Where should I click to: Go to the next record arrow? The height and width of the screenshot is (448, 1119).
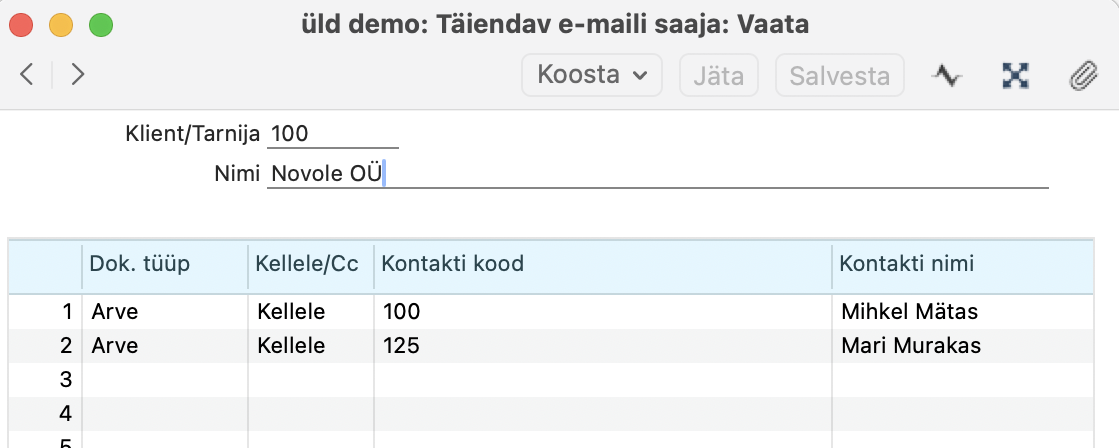click(x=78, y=75)
